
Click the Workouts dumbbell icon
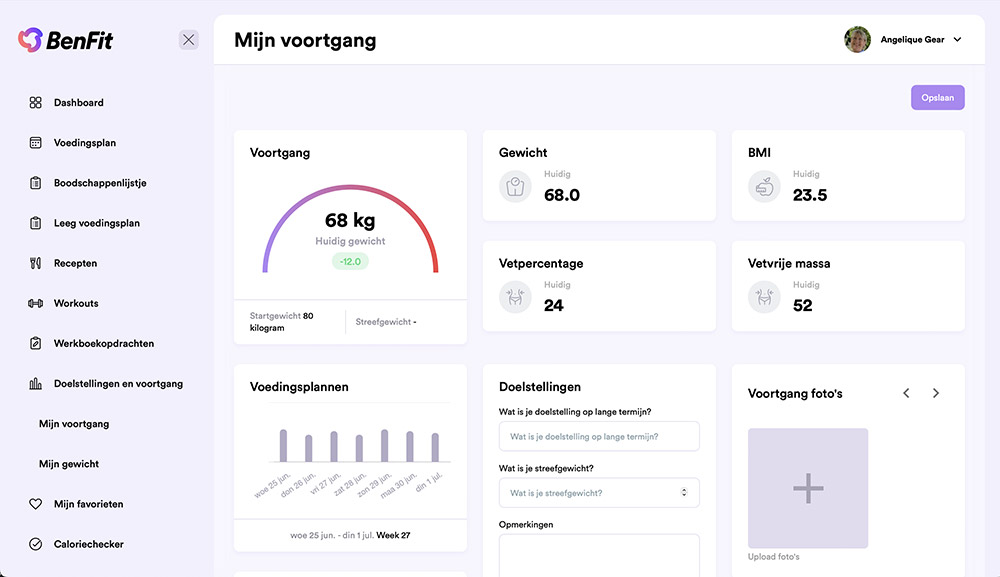33,302
